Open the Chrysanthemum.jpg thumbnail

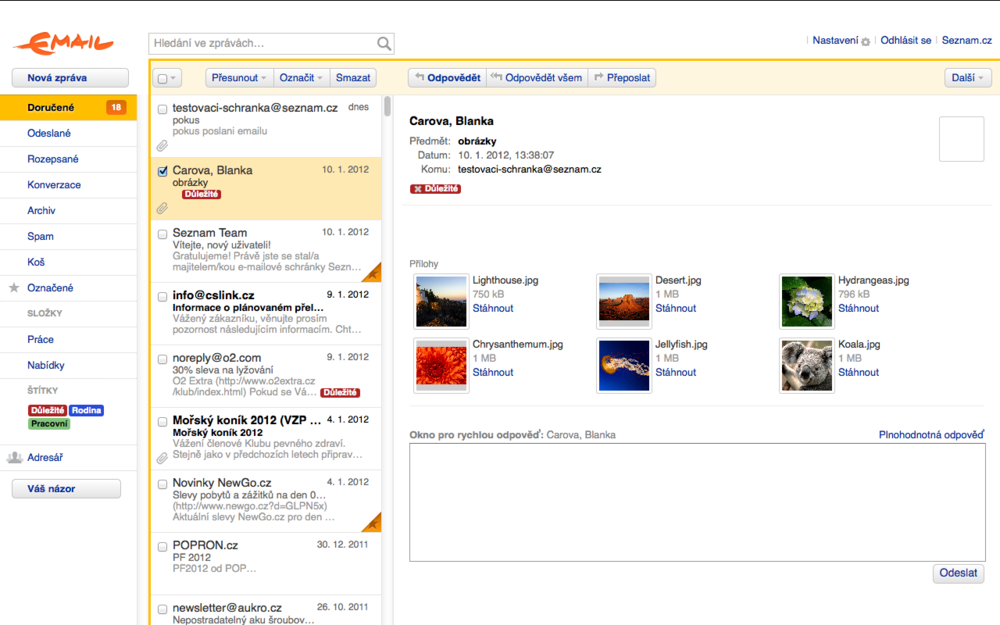(441, 365)
